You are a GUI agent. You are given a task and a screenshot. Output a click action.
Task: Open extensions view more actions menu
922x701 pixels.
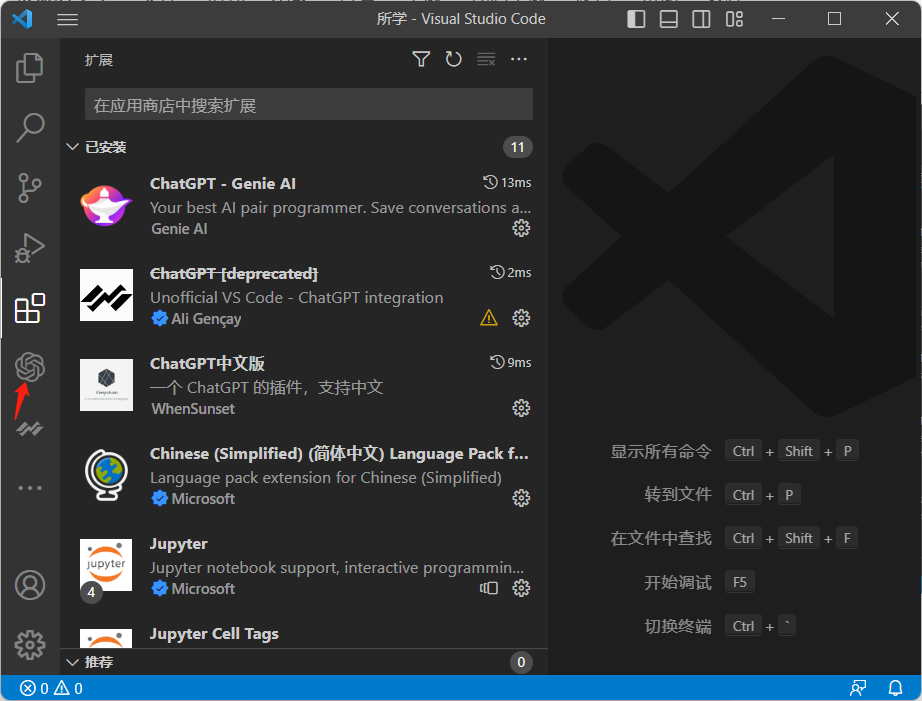click(519, 59)
